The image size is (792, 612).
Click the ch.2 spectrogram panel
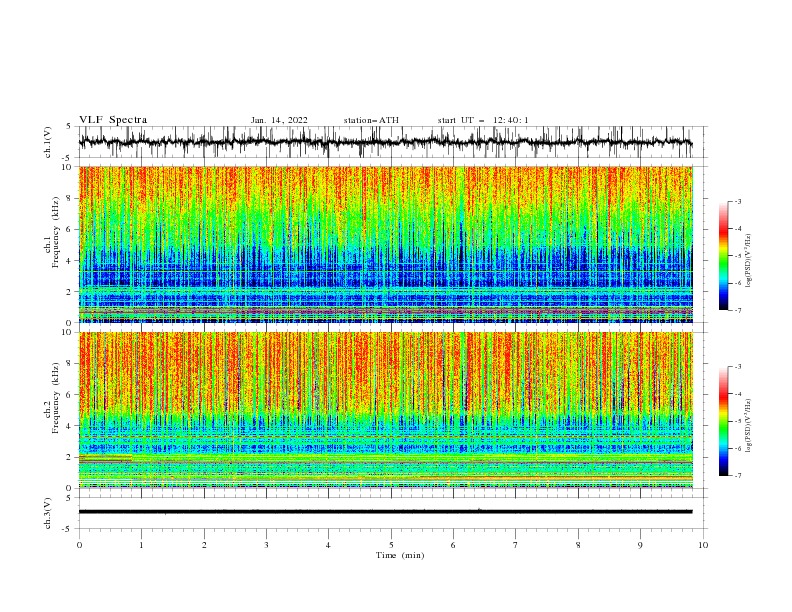coord(386,410)
